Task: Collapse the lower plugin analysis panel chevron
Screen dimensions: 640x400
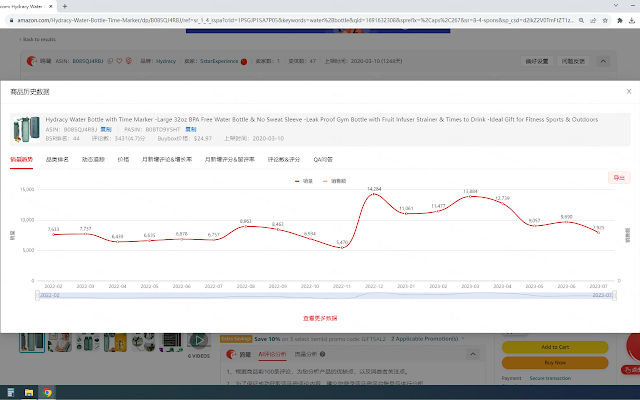Action: click(473, 354)
